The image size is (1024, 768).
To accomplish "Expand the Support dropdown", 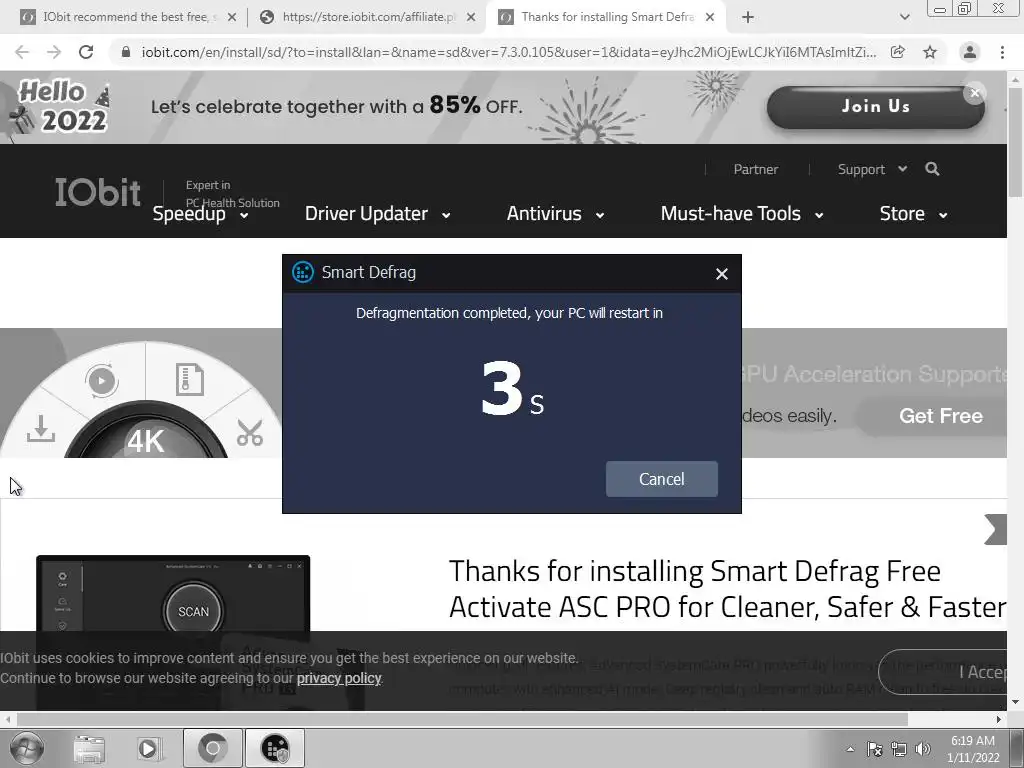I will pos(872,169).
